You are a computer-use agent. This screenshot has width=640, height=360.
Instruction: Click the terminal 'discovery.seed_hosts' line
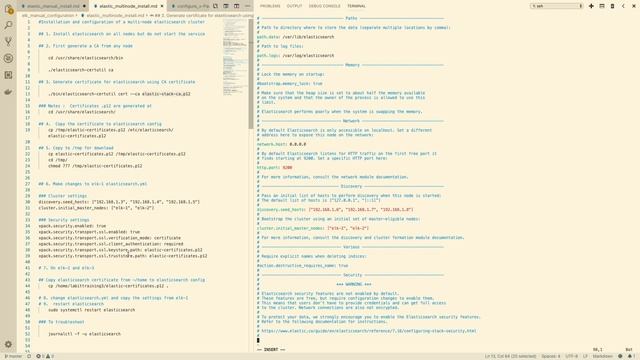[x=335, y=210]
